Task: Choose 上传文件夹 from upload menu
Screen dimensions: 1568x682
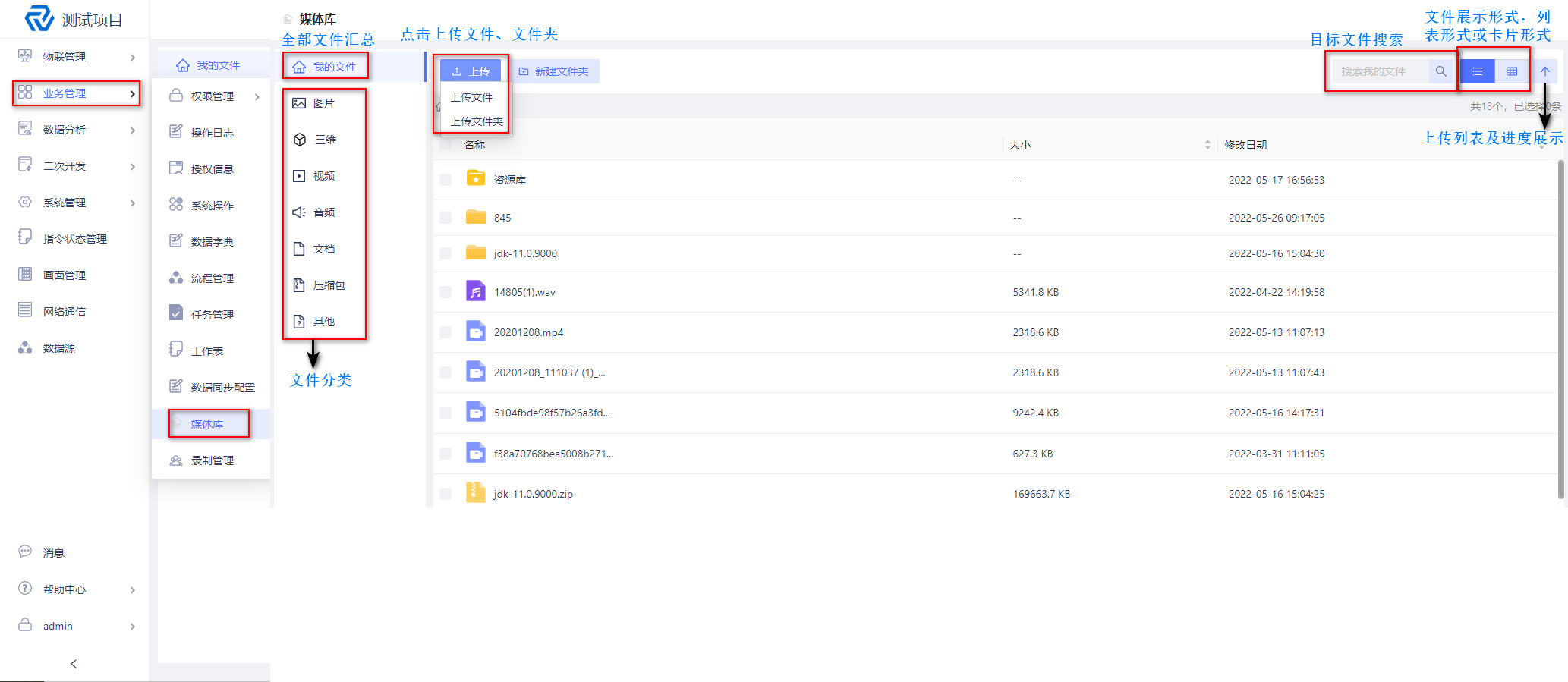Action: click(477, 121)
